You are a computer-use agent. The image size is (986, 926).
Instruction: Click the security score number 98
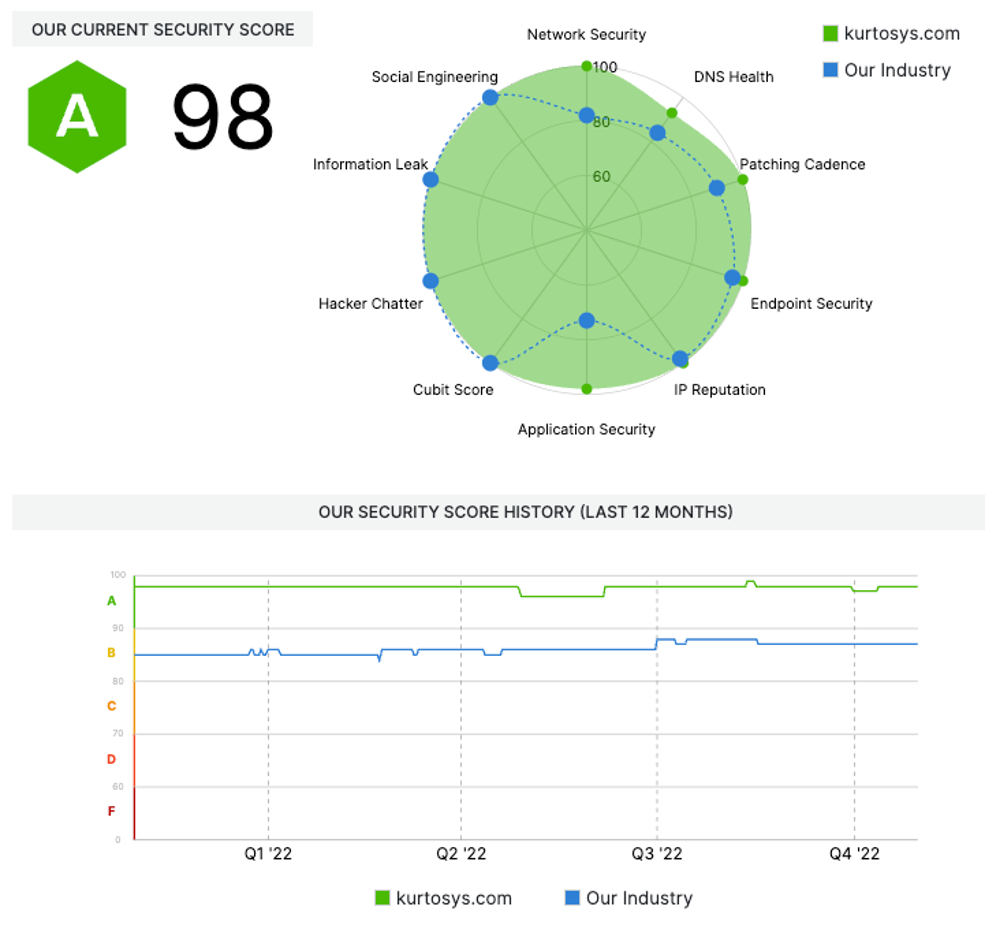223,118
